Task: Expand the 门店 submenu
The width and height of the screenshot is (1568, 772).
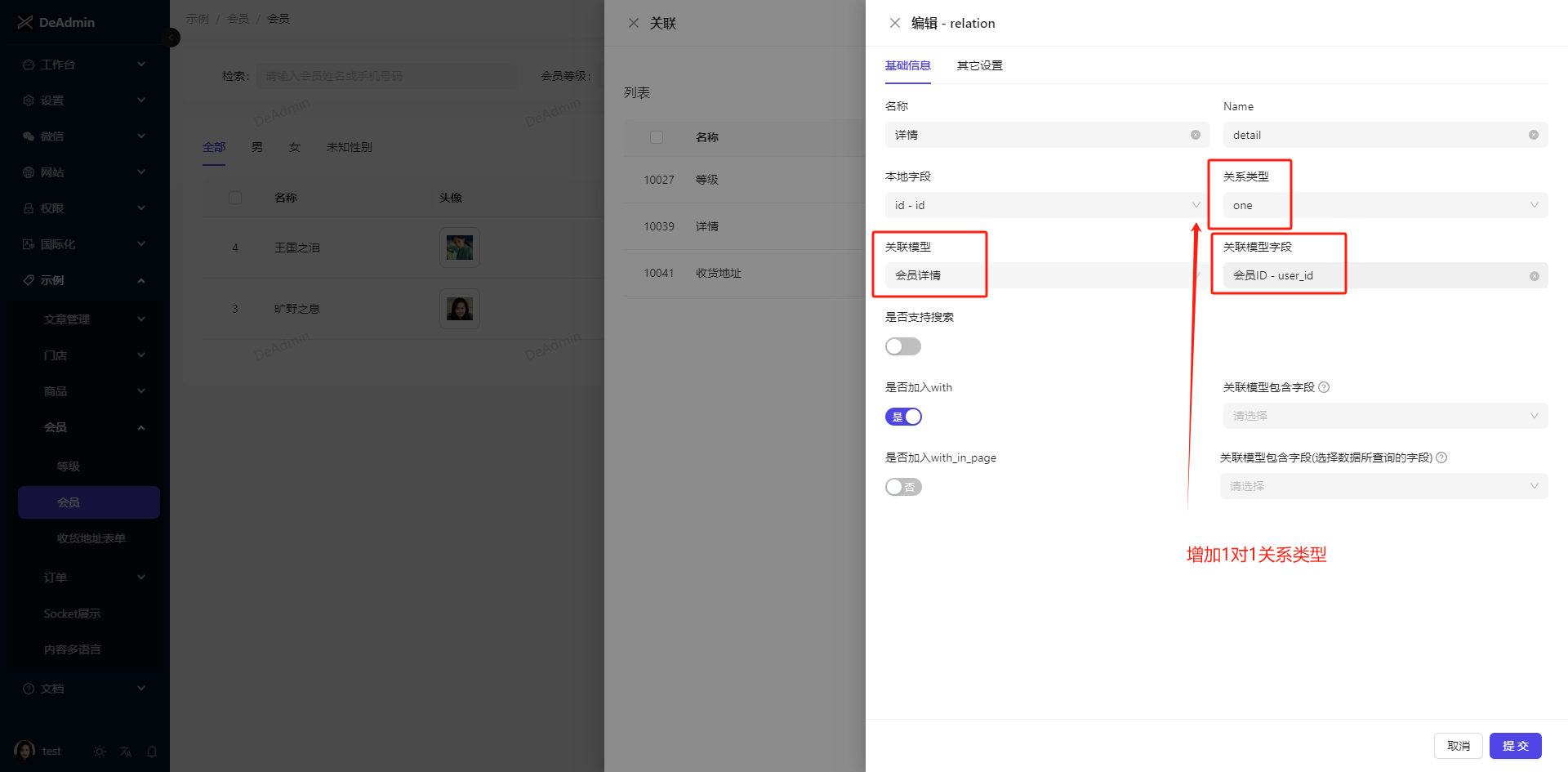Action: coord(88,355)
